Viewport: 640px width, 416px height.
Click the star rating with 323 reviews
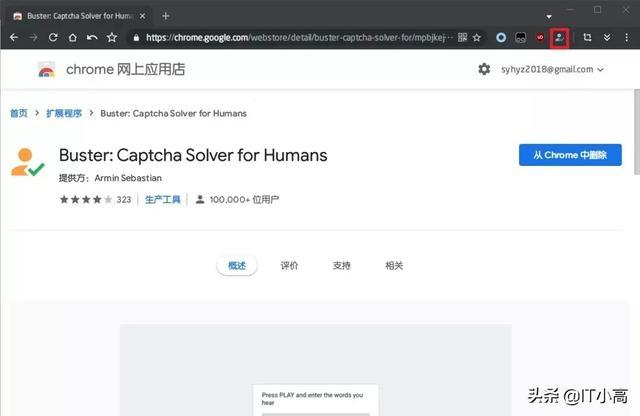(96, 200)
